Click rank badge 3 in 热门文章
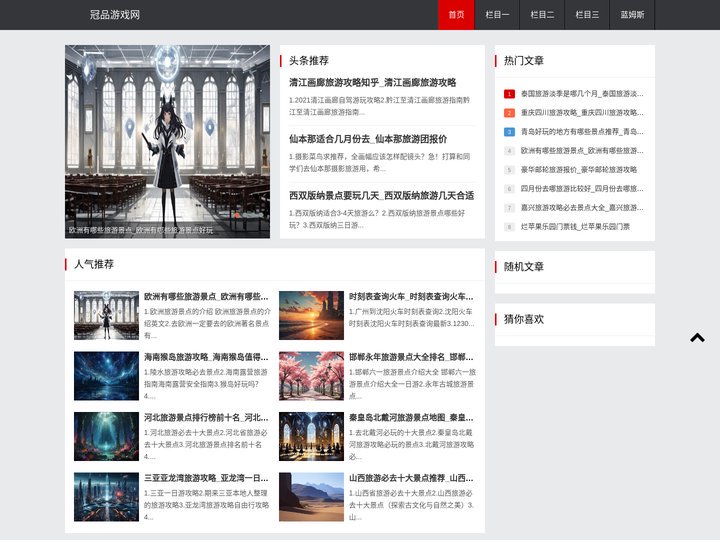 pyautogui.click(x=509, y=132)
